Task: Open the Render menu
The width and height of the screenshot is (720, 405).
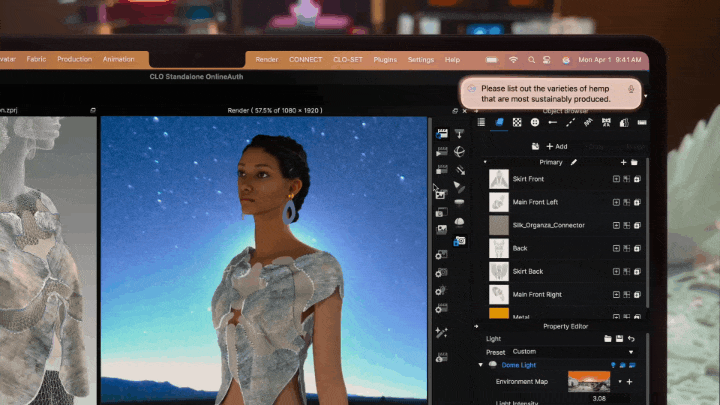Action: click(x=267, y=60)
